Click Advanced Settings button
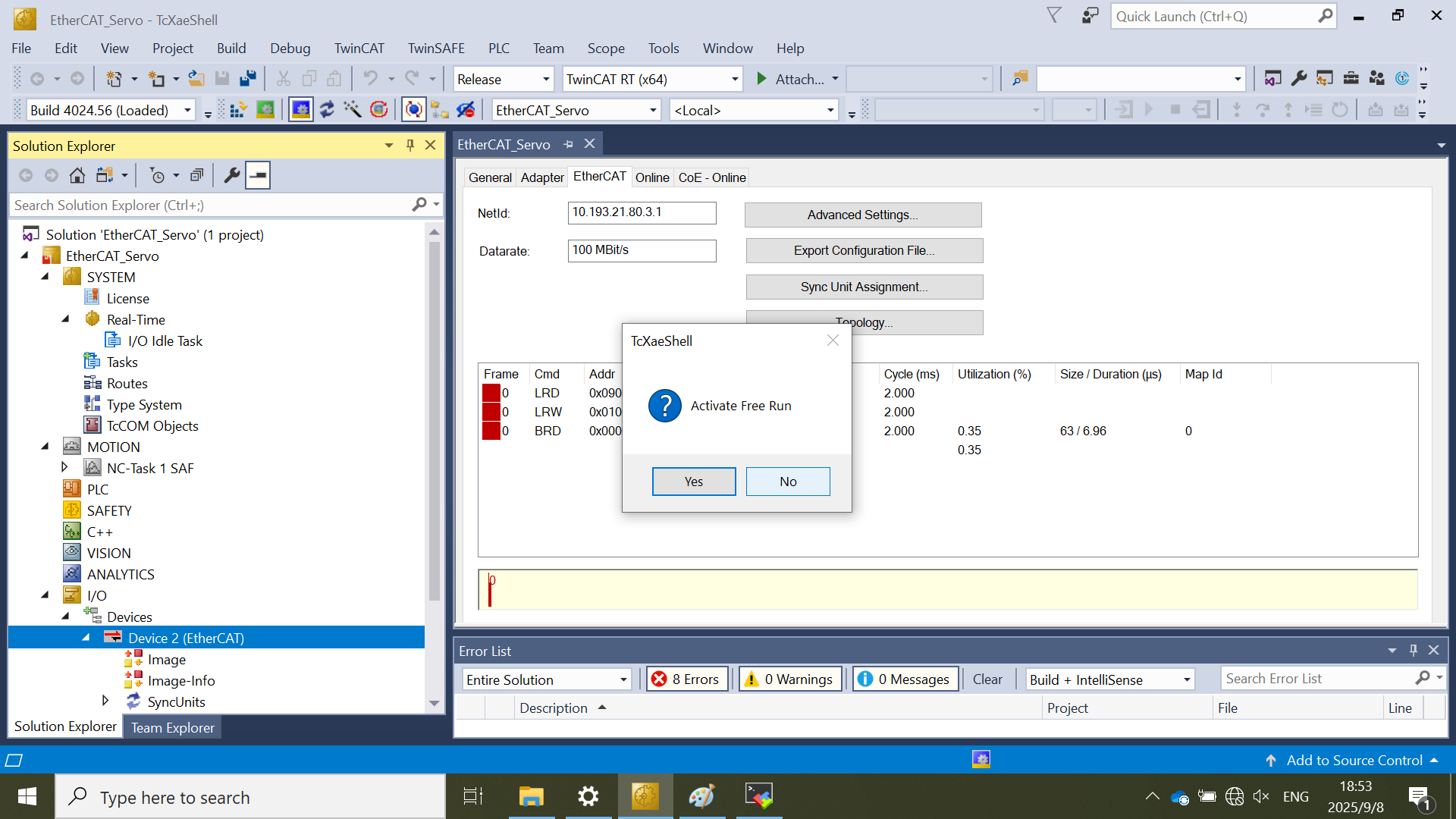The height and width of the screenshot is (819, 1456). point(862,215)
